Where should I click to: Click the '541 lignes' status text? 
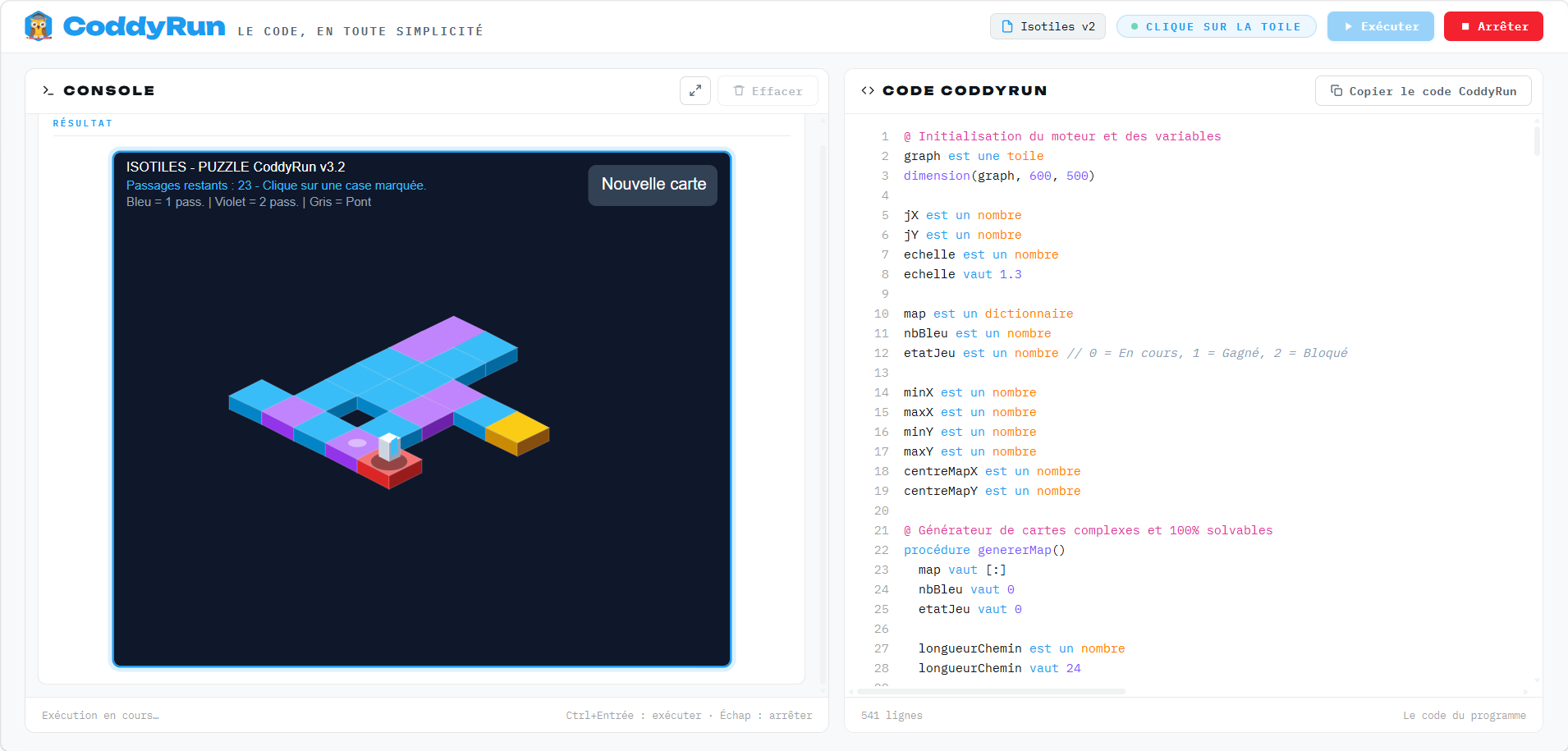(x=892, y=716)
